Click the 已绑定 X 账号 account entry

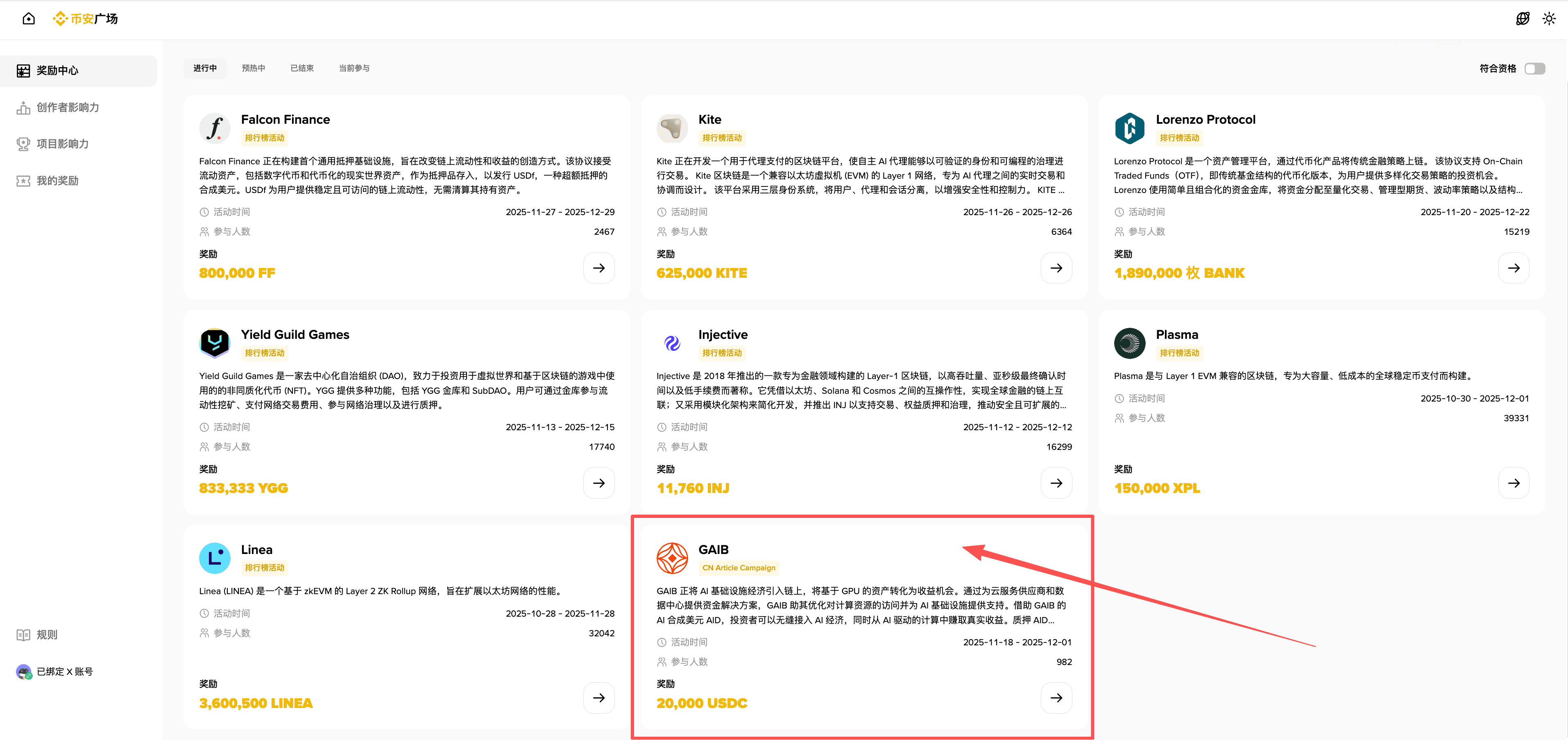(65, 671)
